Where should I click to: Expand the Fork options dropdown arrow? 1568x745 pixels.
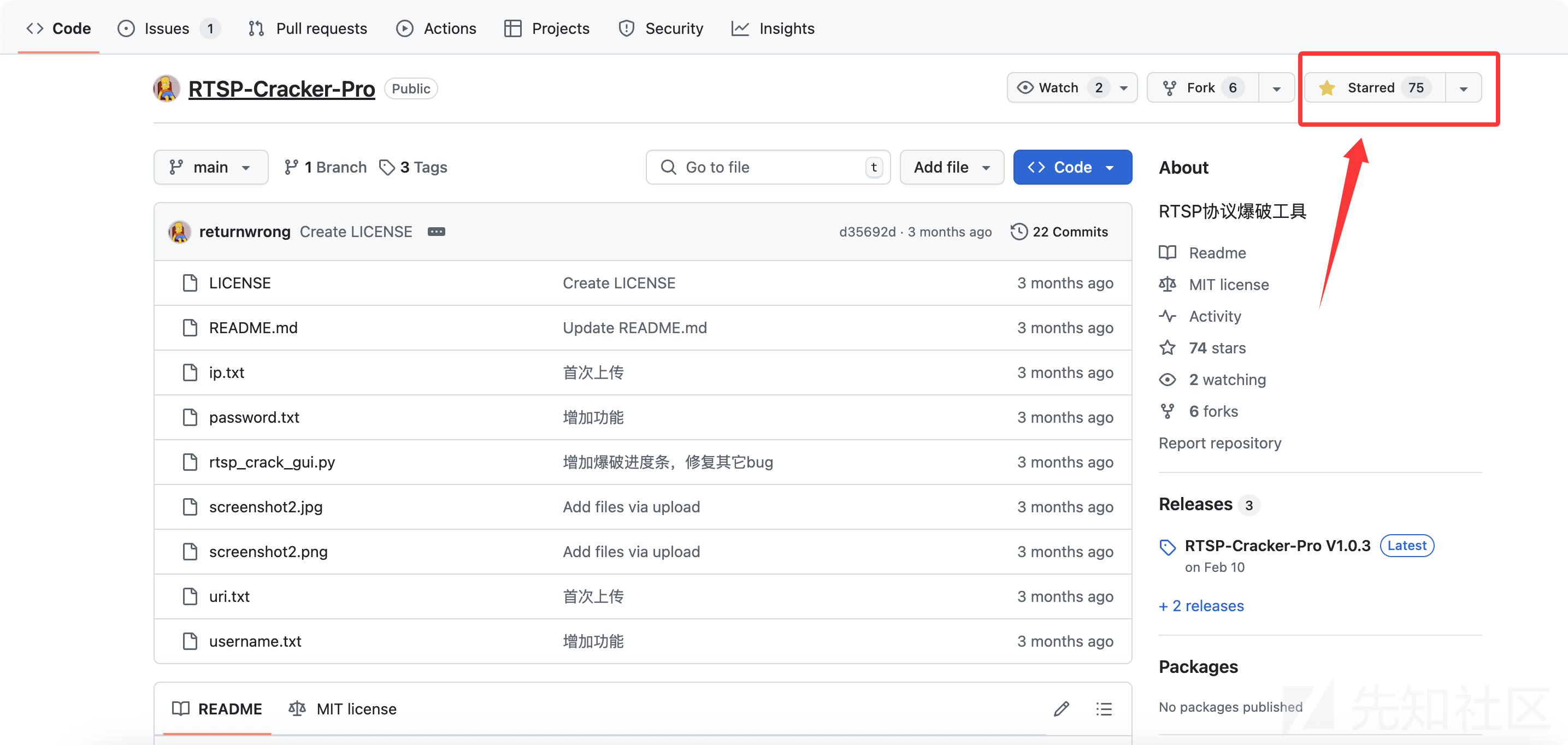tap(1276, 88)
